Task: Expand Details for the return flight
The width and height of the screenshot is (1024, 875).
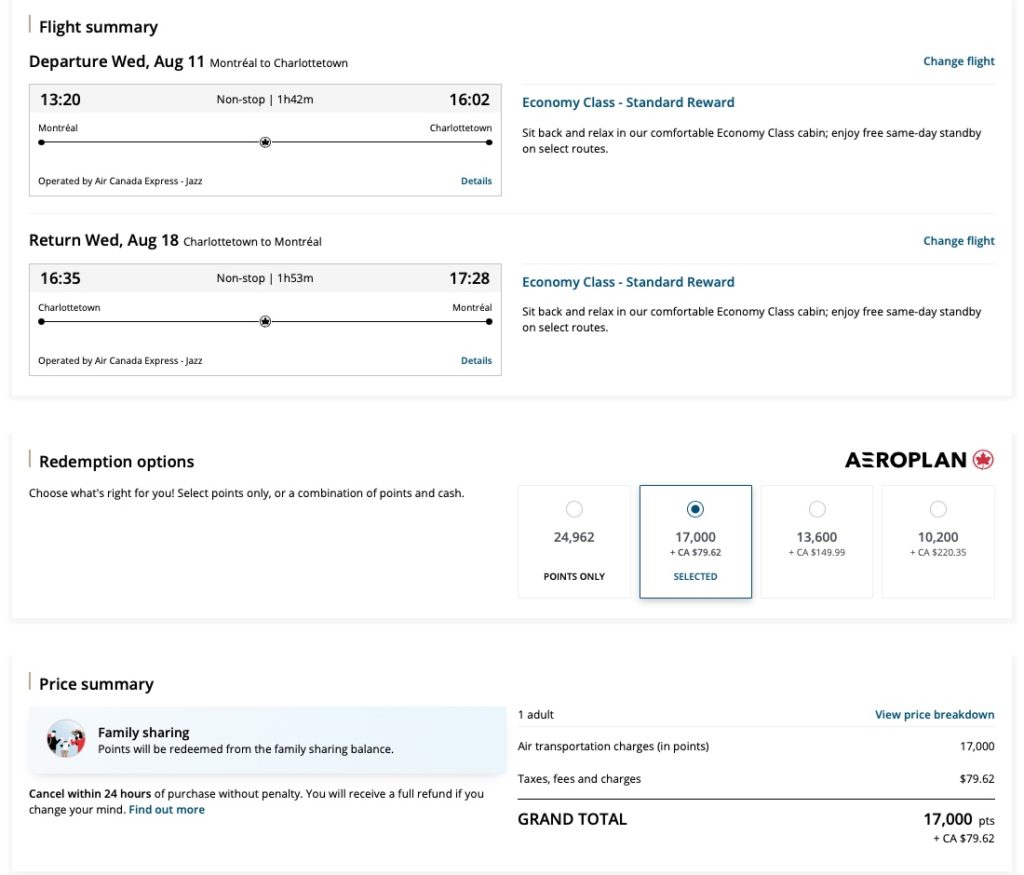Action: (476, 360)
